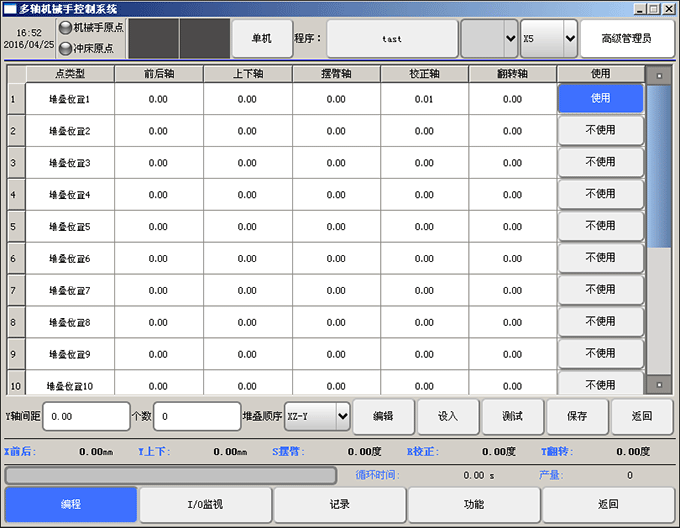The image size is (680, 528).
Task: Toggle 使用 button for 堆叠位置1
Action: click(600, 99)
